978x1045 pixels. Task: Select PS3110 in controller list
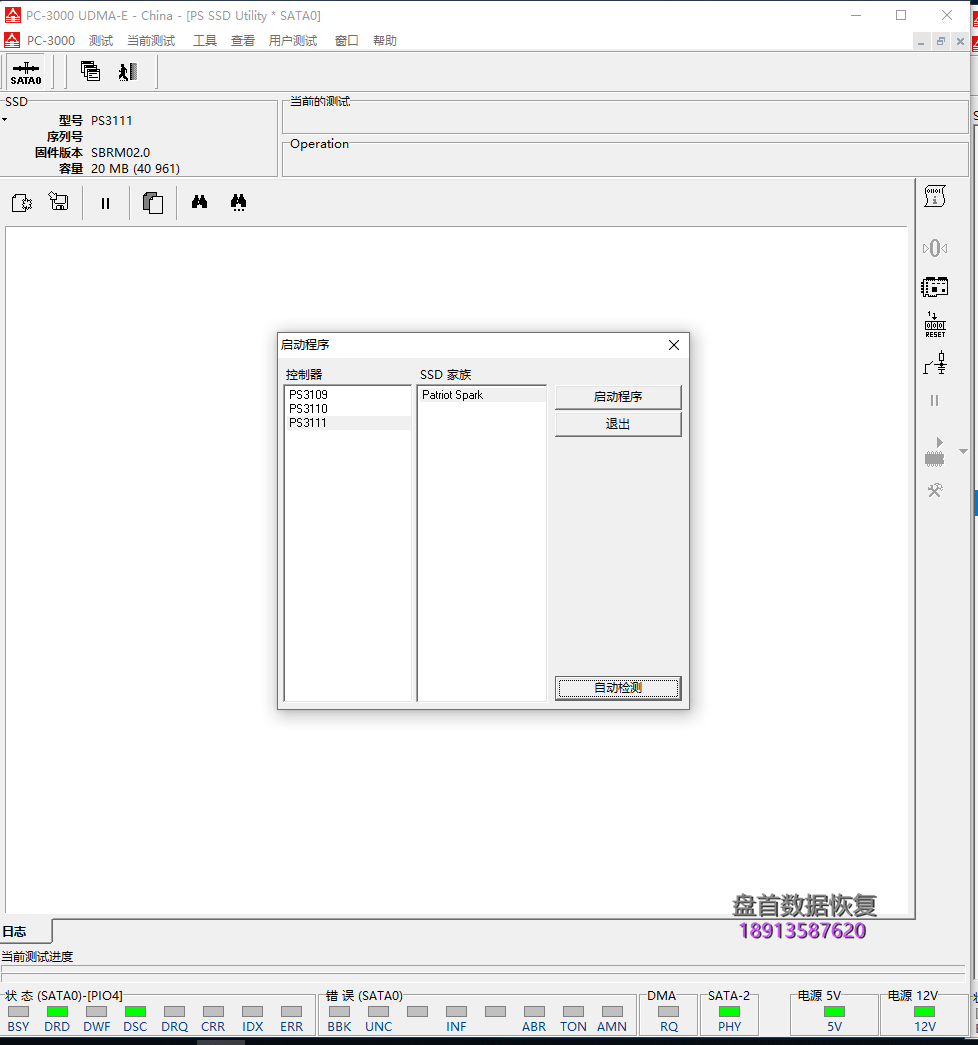tap(347, 409)
